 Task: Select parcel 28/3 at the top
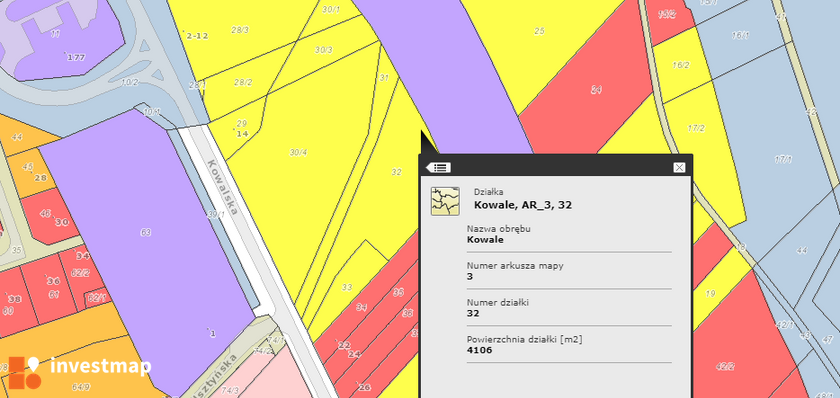239,30
